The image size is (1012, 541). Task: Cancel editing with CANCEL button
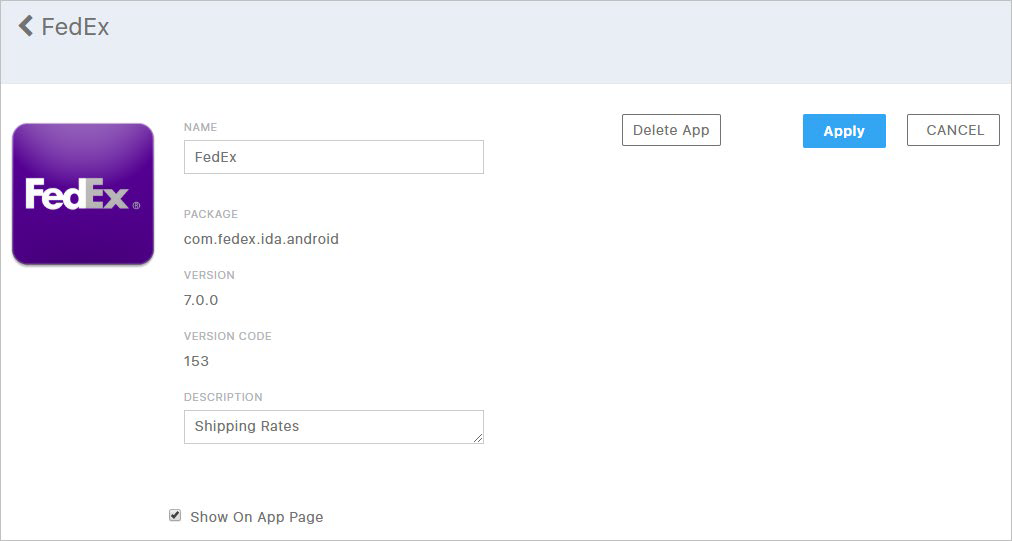953,130
